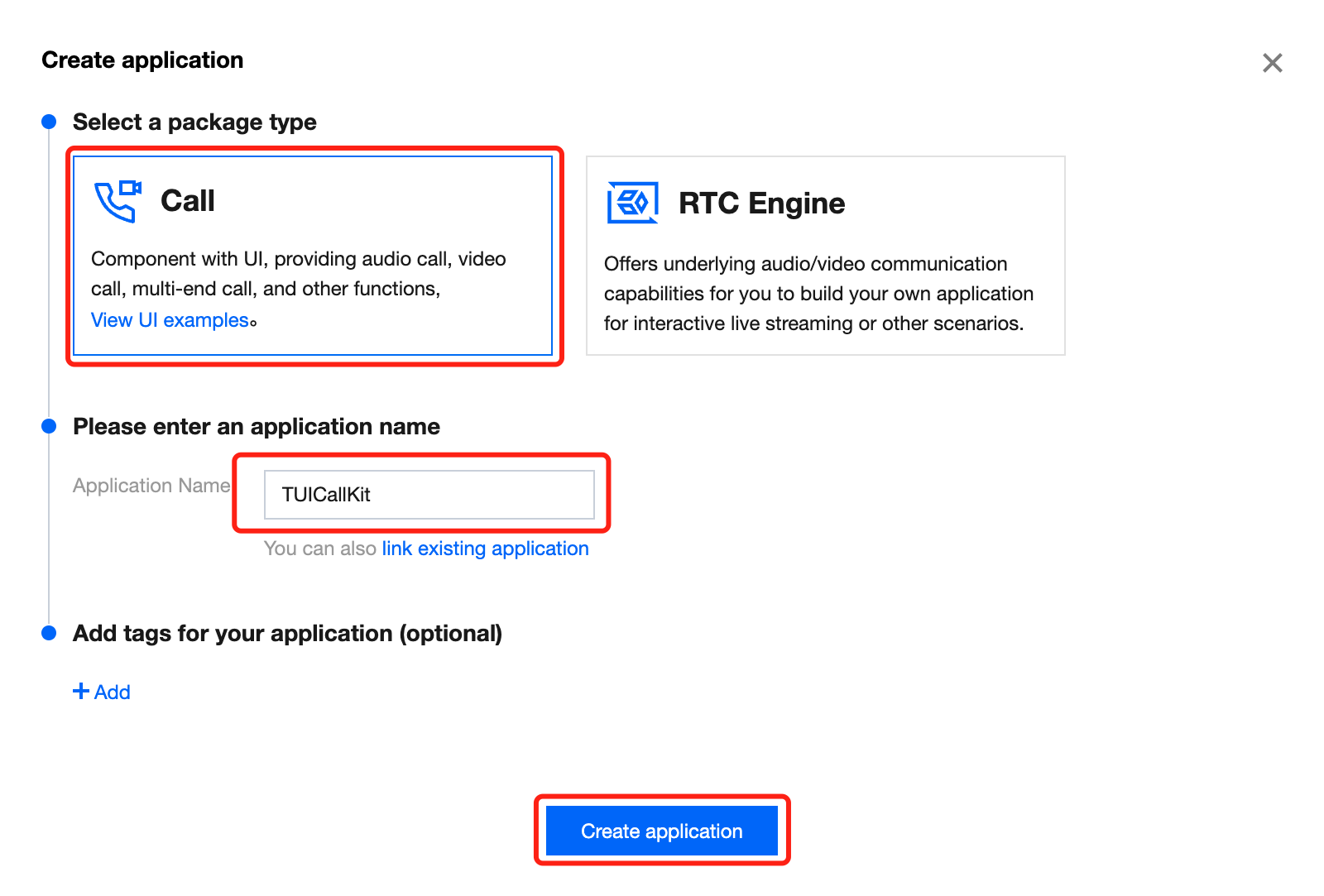Open the View UI examples link
The image size is (1324, 896).
pos(170,320)
